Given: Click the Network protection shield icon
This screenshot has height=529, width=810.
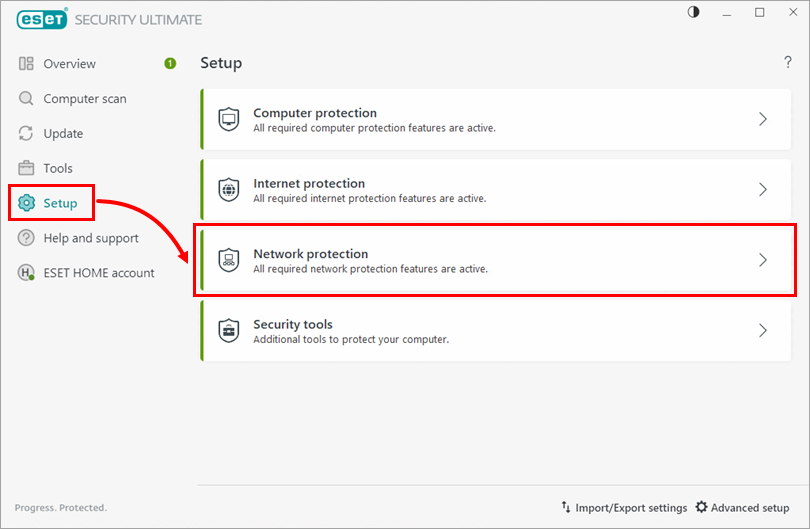Looking at the screenshot, I should (229, 260).
